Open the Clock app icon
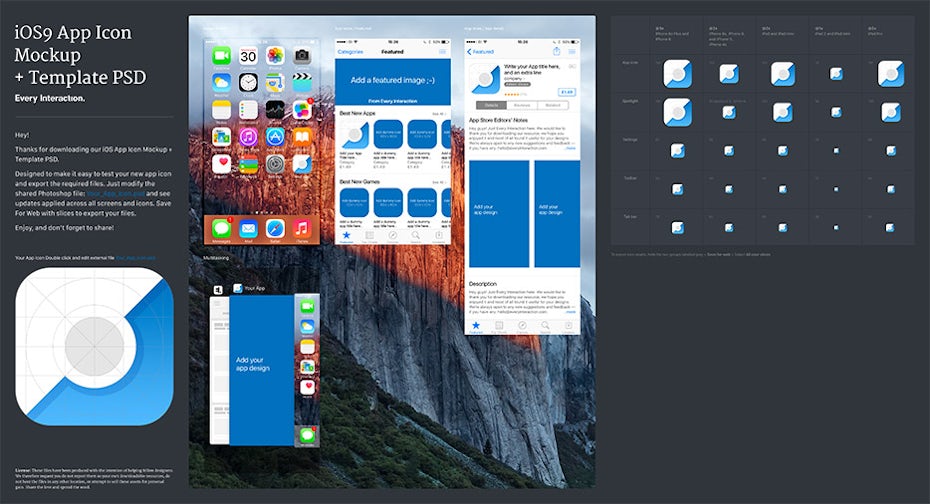 point(248,83)
